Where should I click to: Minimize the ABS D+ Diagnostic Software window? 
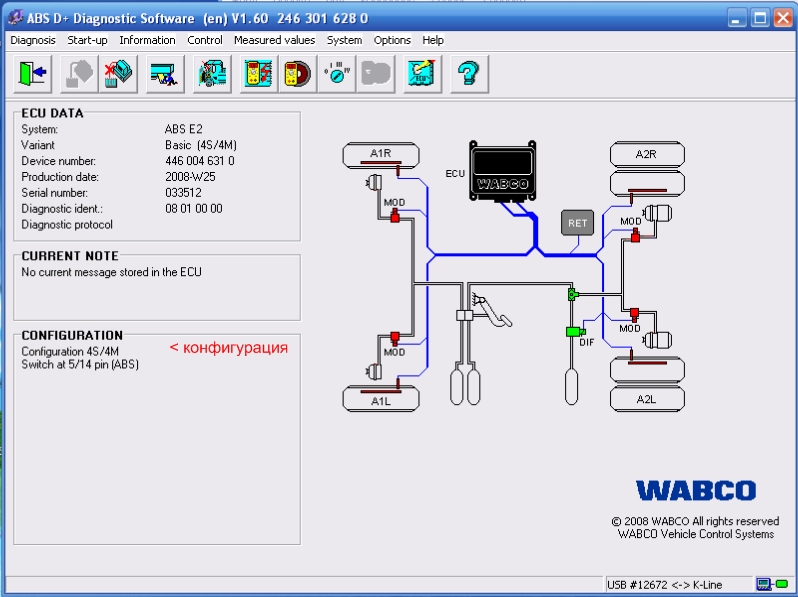[x=736, y=19]
